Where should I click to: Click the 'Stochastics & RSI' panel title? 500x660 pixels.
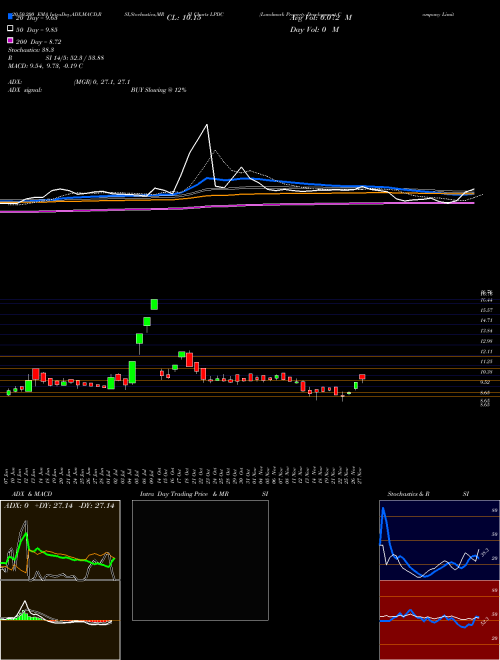[428, 494]
